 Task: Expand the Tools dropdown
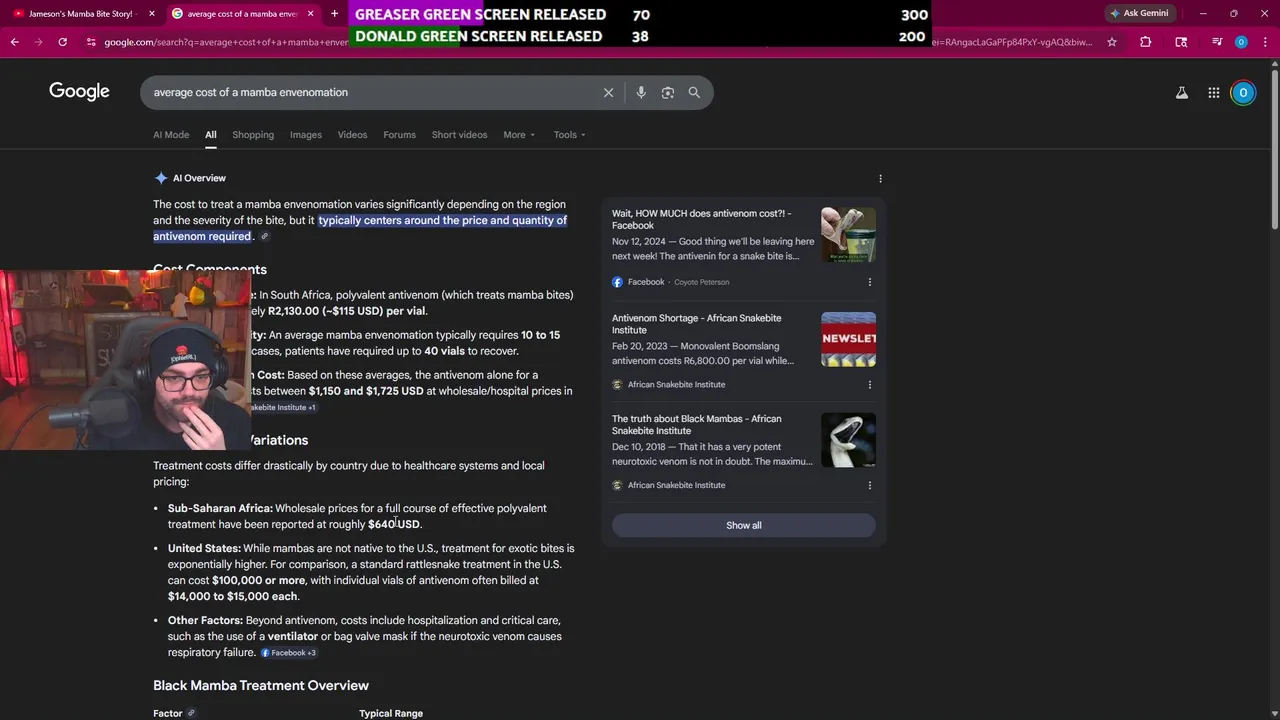tap(570, 134)
